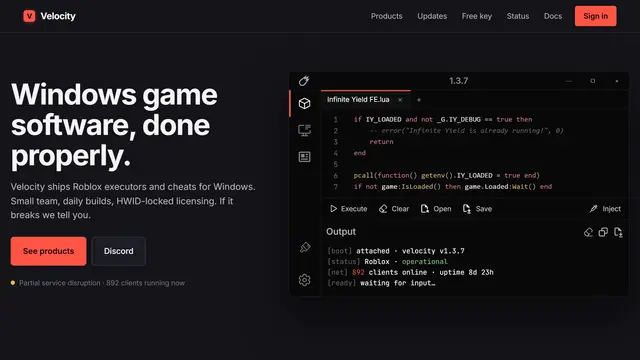Close the executor window

point(617,81)
